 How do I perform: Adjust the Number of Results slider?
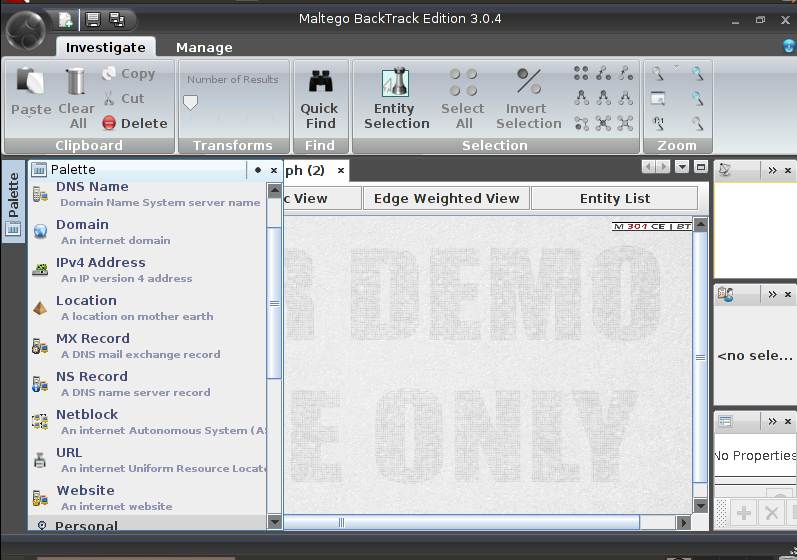pos(191,102)
